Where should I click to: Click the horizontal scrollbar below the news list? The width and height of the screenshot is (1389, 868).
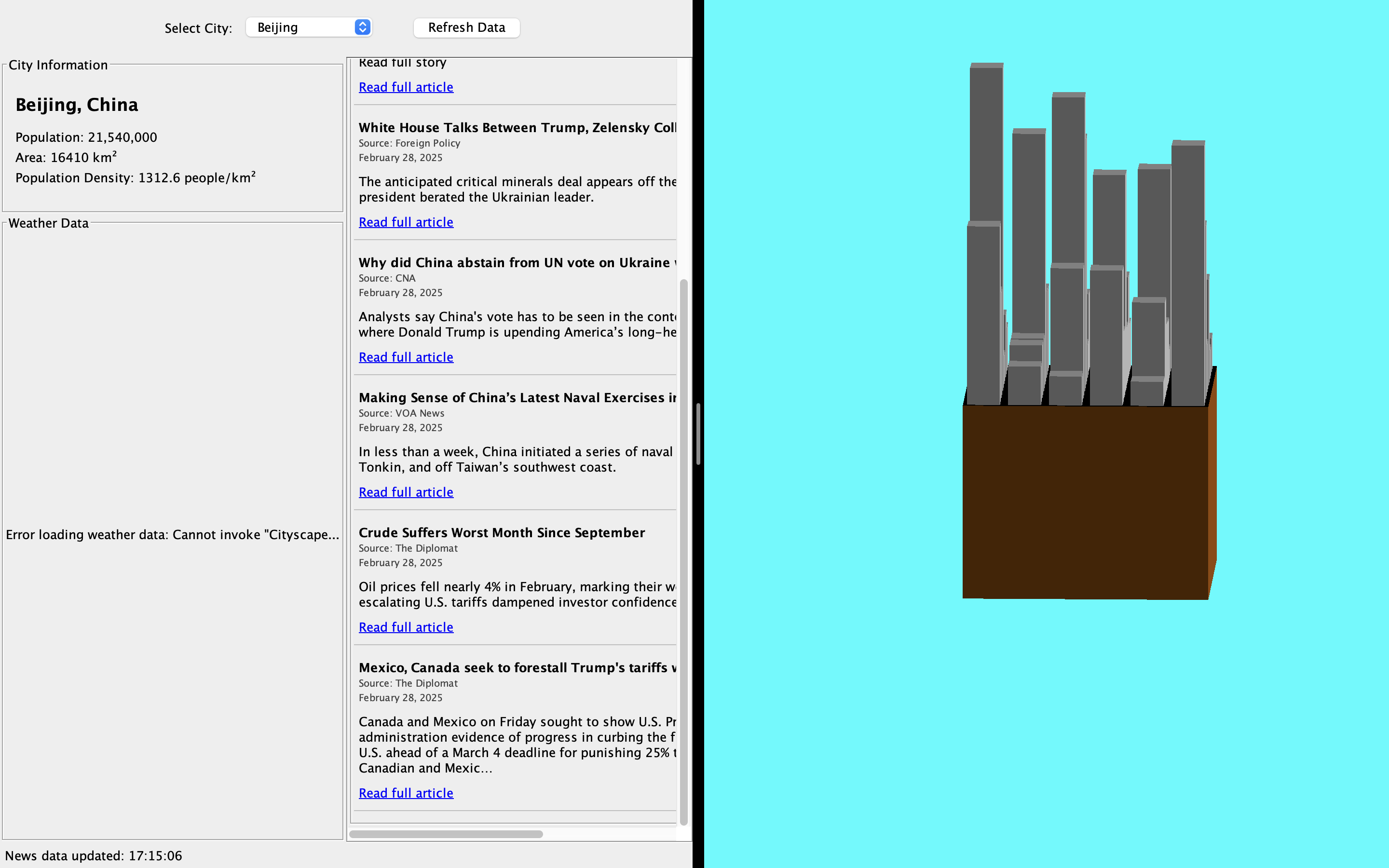(447, 834)
